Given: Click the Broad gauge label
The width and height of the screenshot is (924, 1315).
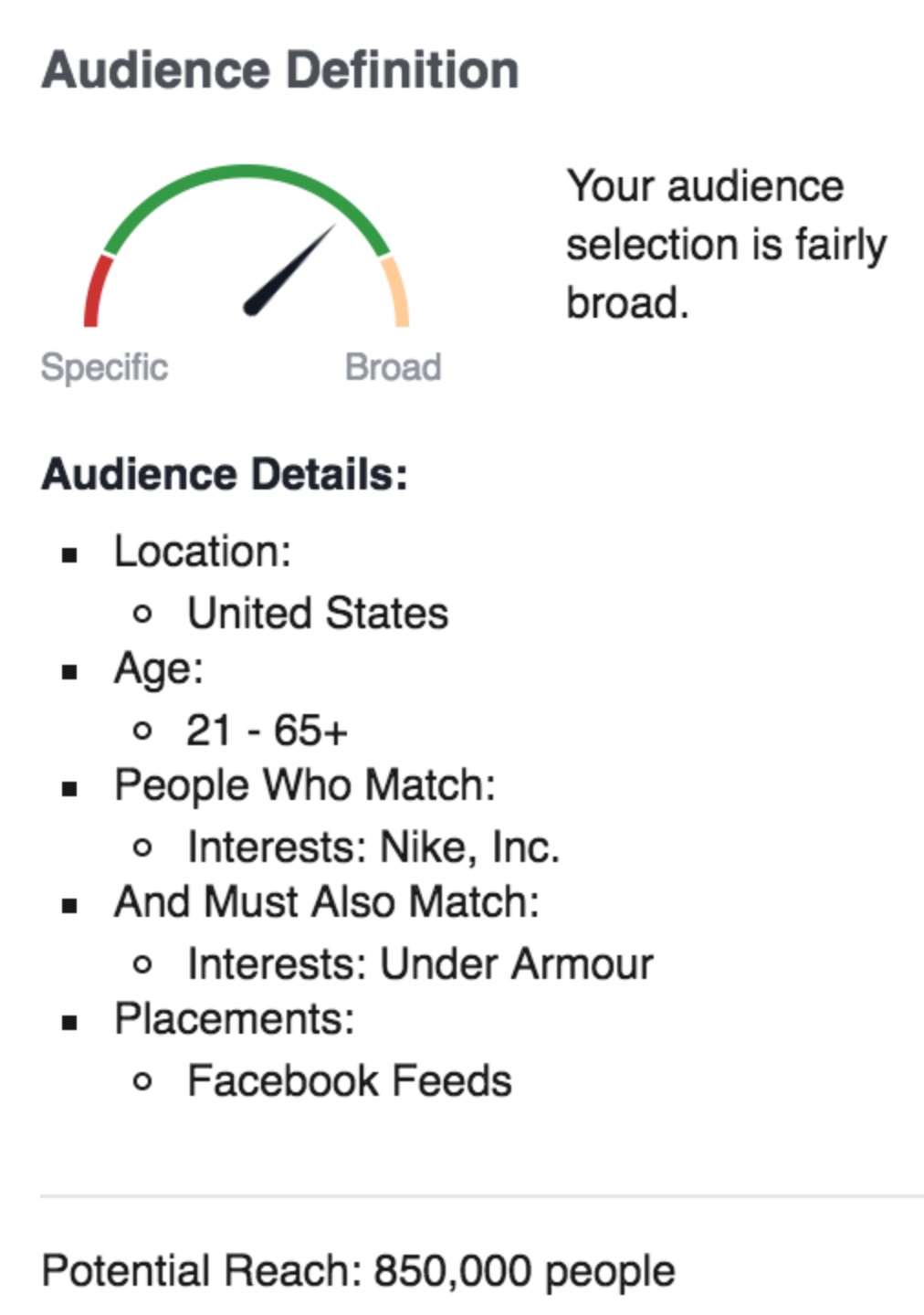Looking at the screenshot, I should [x=393, y=367].
